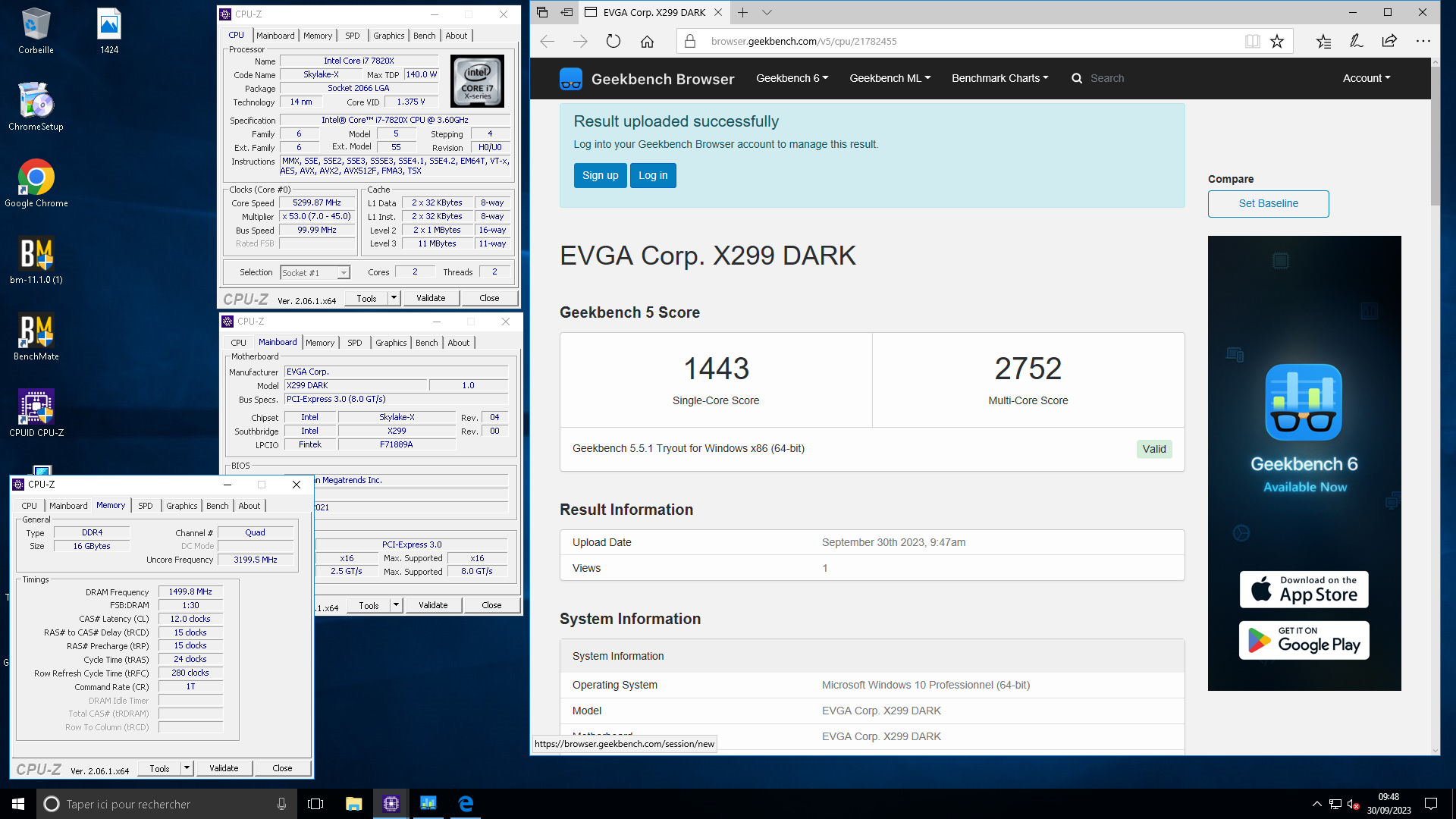
Task: Expand Geekbench 6 navigation menu
Action: 792,78
